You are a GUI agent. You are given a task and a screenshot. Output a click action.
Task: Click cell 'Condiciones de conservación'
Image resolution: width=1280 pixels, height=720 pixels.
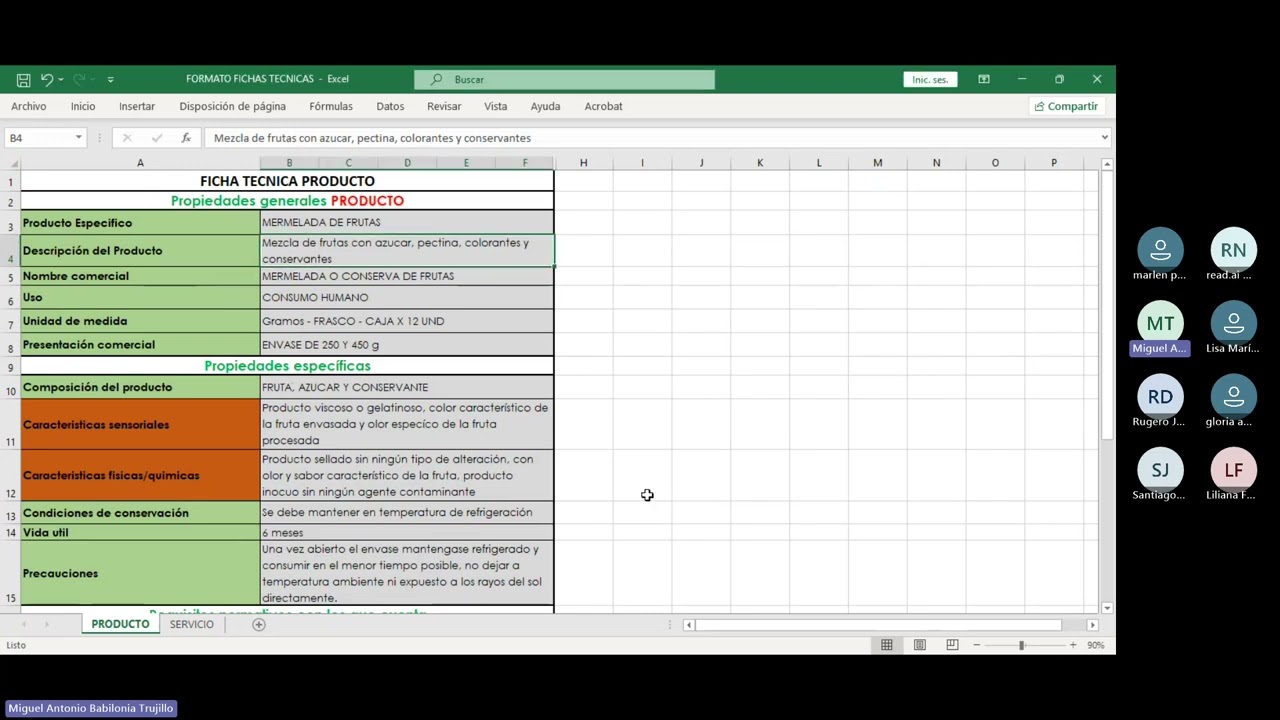coord(140,513)
